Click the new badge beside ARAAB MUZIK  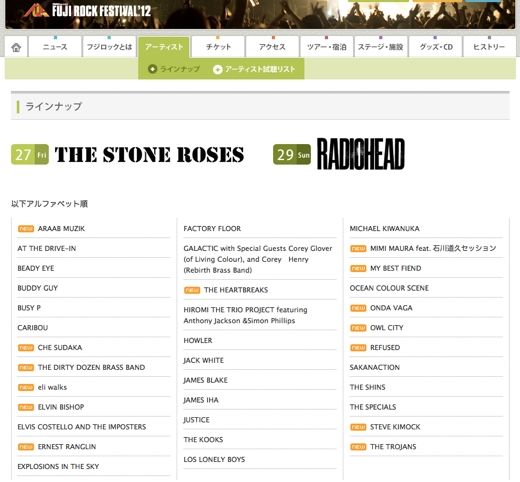[26, 229]
